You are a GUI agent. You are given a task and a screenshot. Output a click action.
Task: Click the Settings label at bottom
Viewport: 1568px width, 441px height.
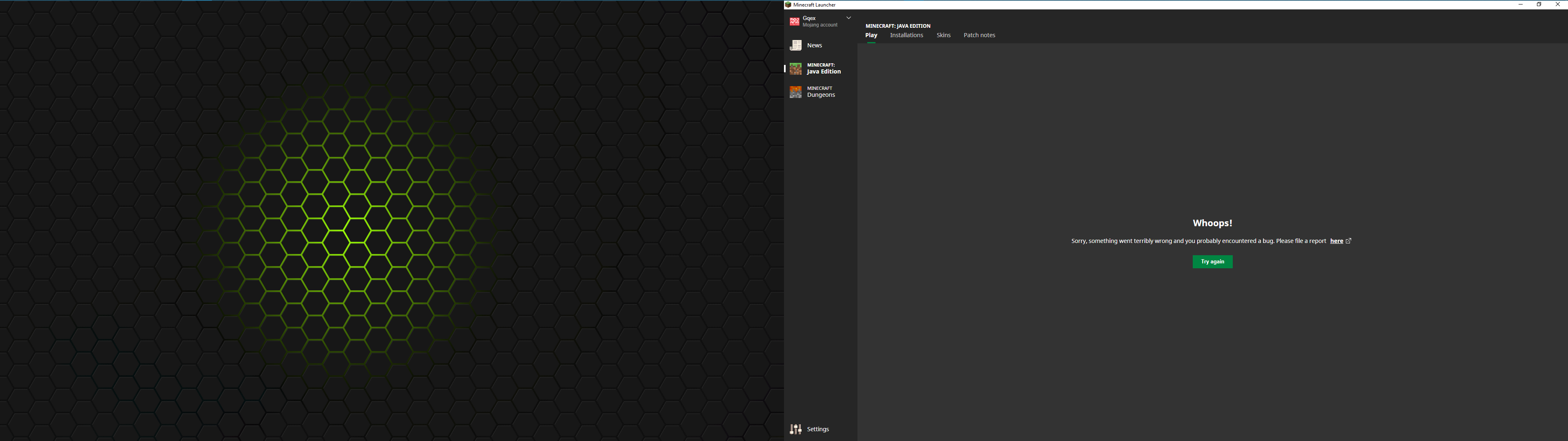point(817,430)
